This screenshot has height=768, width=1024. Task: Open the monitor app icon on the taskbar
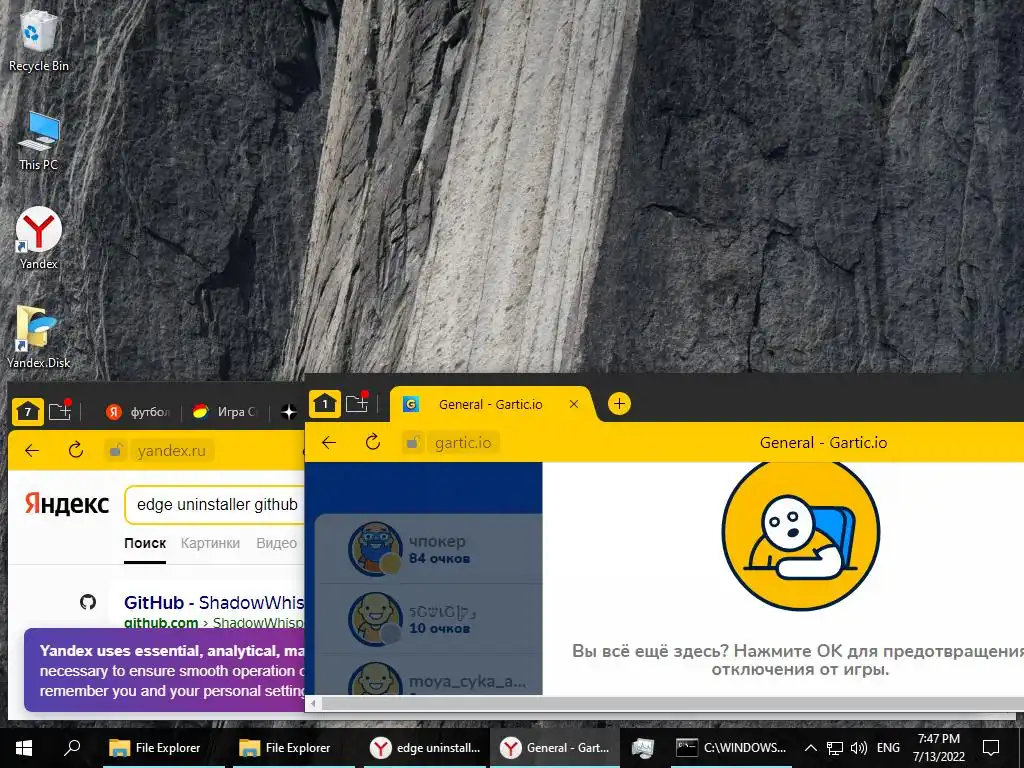coord(643,748)
